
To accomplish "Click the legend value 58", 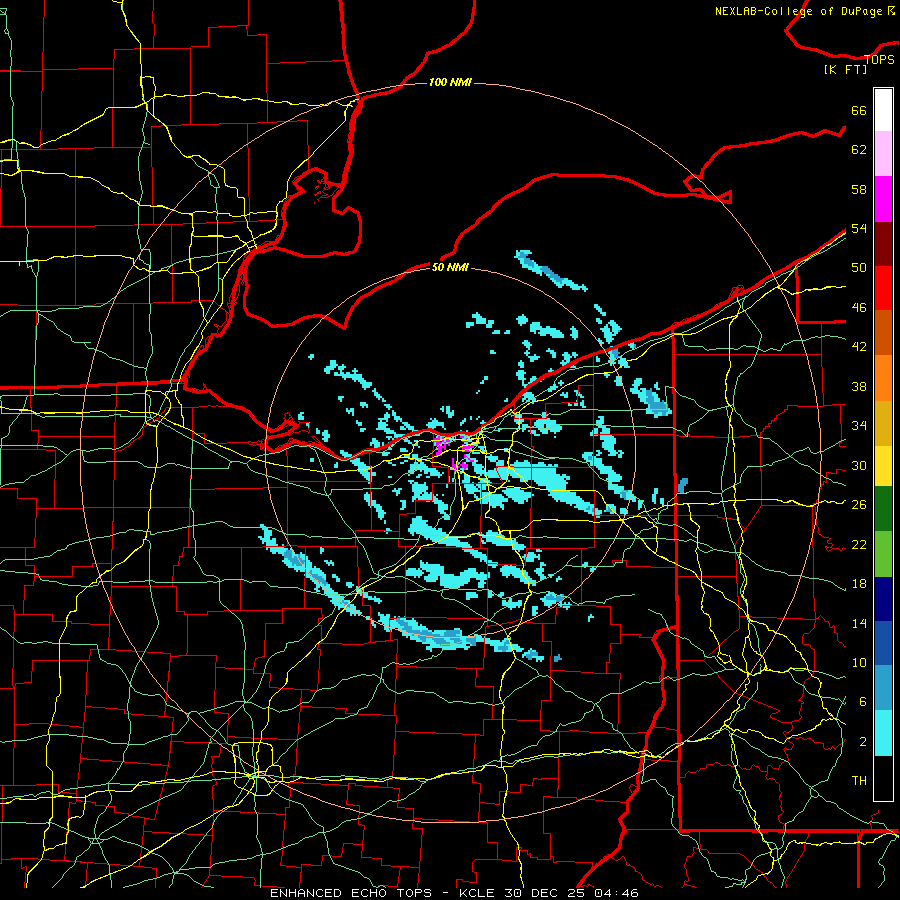I will pyautogui.click(x=859, y=189).
